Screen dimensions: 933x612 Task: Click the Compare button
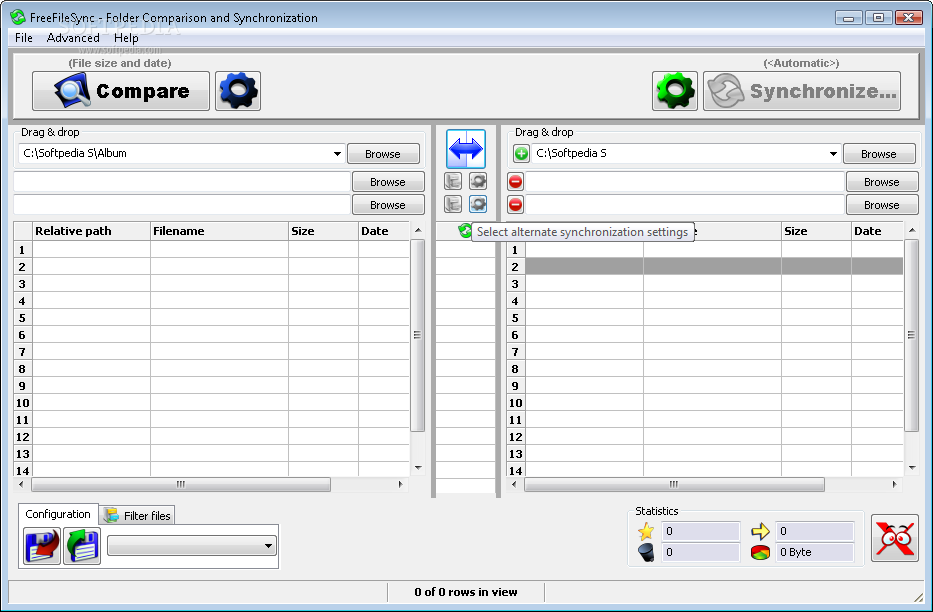[x=121, y=91]
